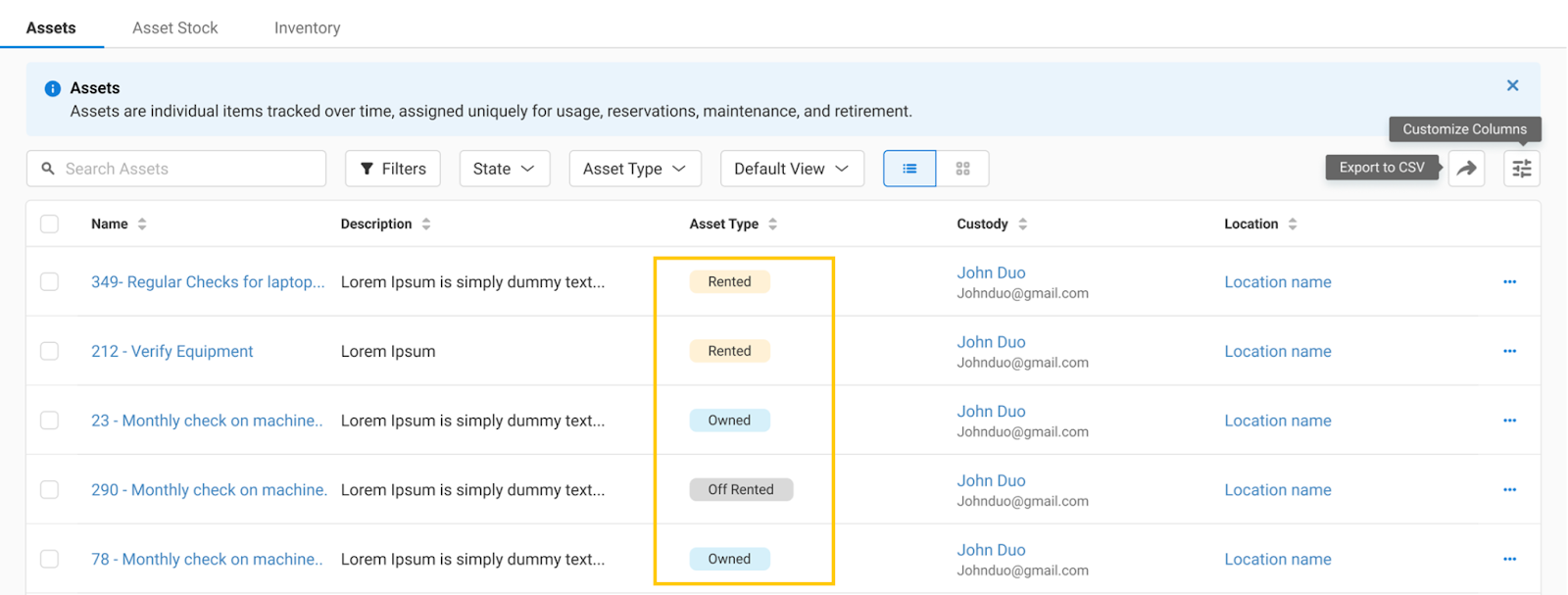Click Lorem Ipsum description in 212 row
The width and height of the screenshot is (1568, 595).
coord(388,351)
